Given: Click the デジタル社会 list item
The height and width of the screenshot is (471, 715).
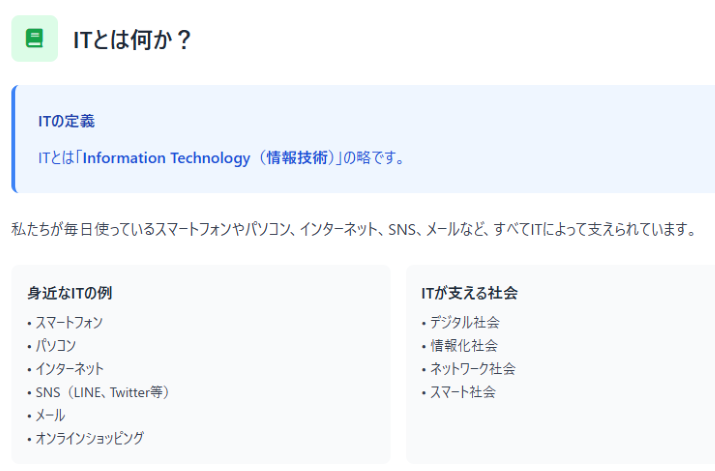Looking at the screenshot, I should click(464, 322).
